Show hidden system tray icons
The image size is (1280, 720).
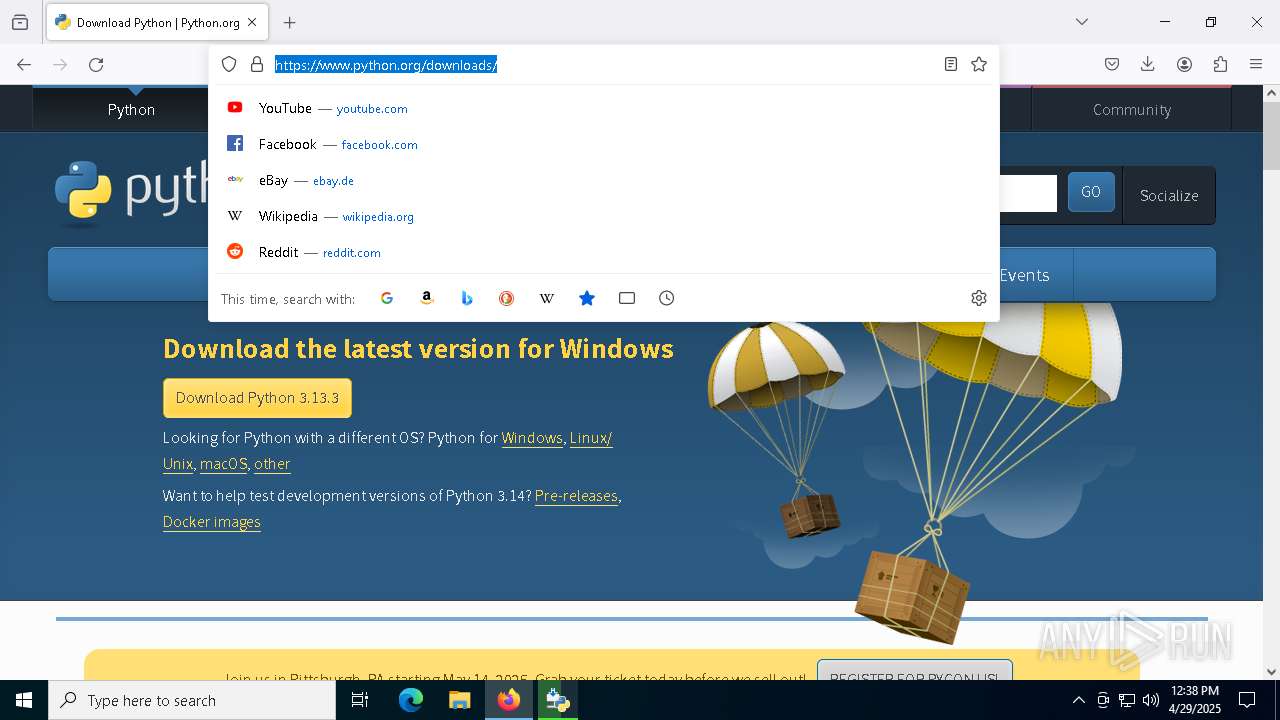(x=1078, y=700)
